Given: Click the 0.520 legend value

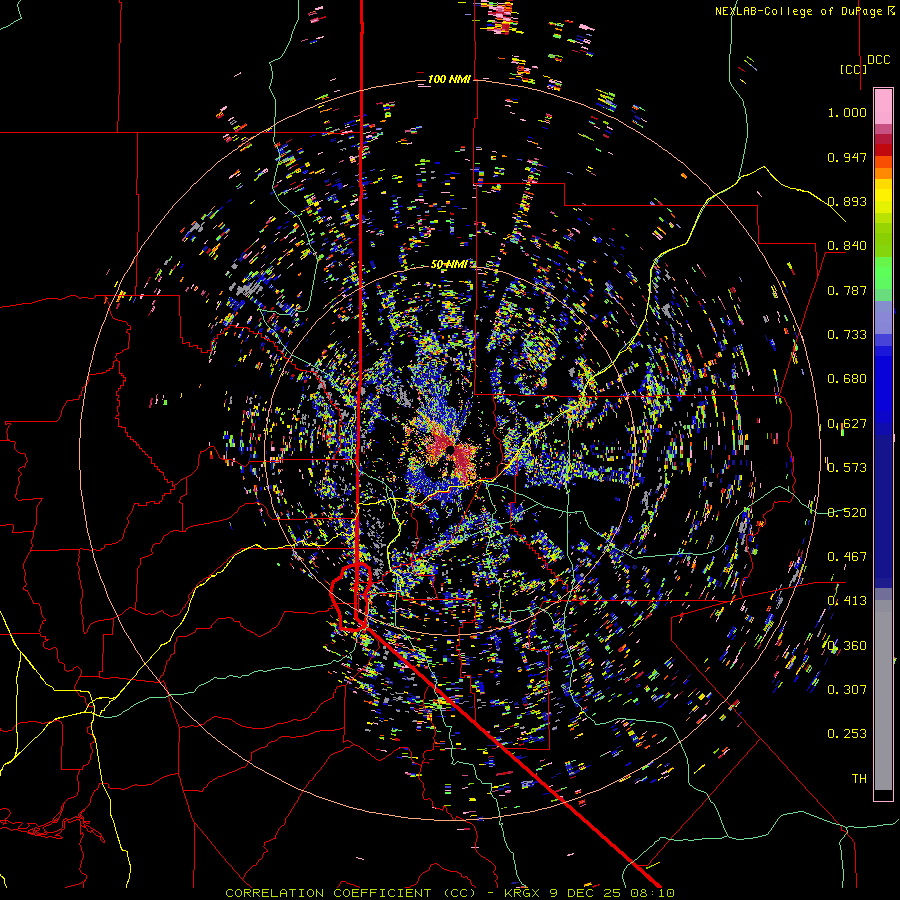Looking at the screenshot, I should point(847,513).
